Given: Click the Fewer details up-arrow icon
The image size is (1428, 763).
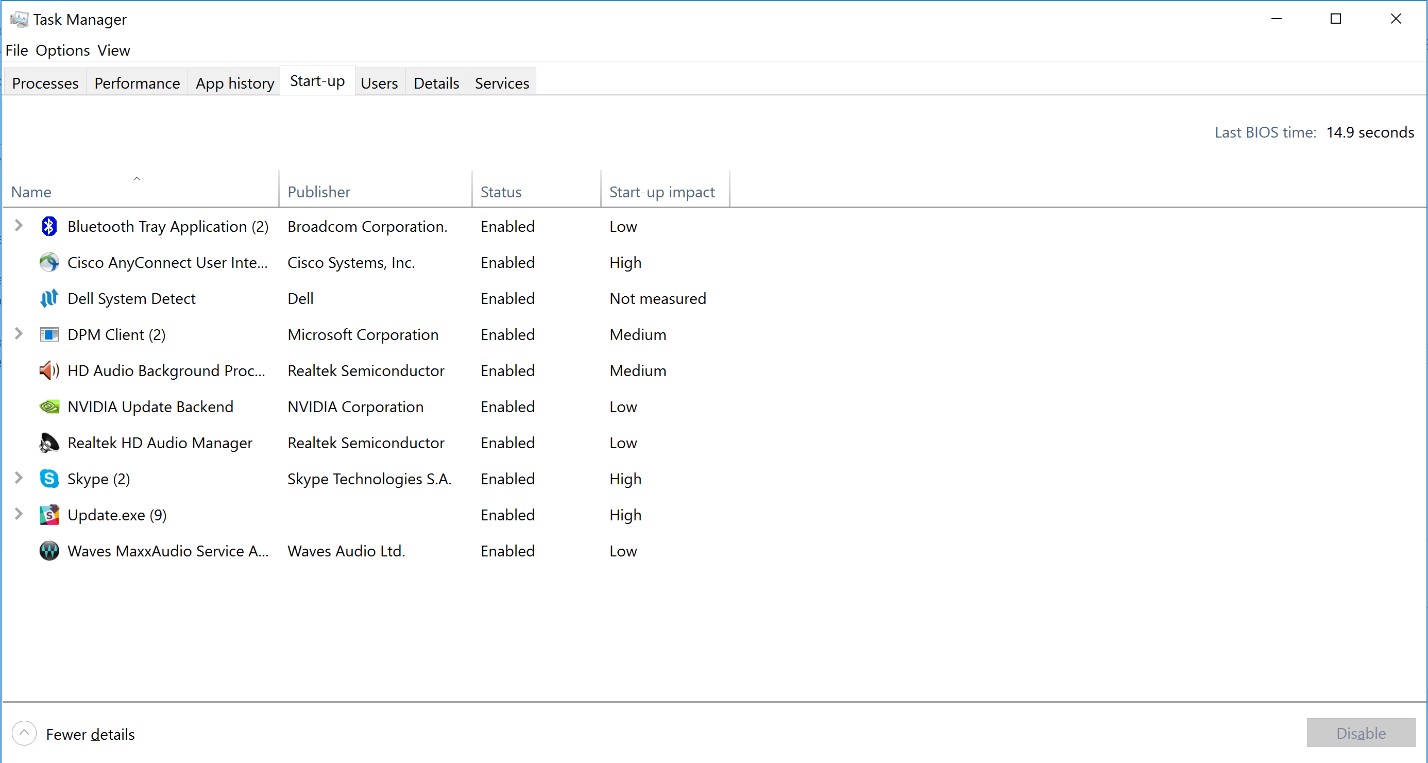Looking at the screenshot, I should (x=24, y=734).
